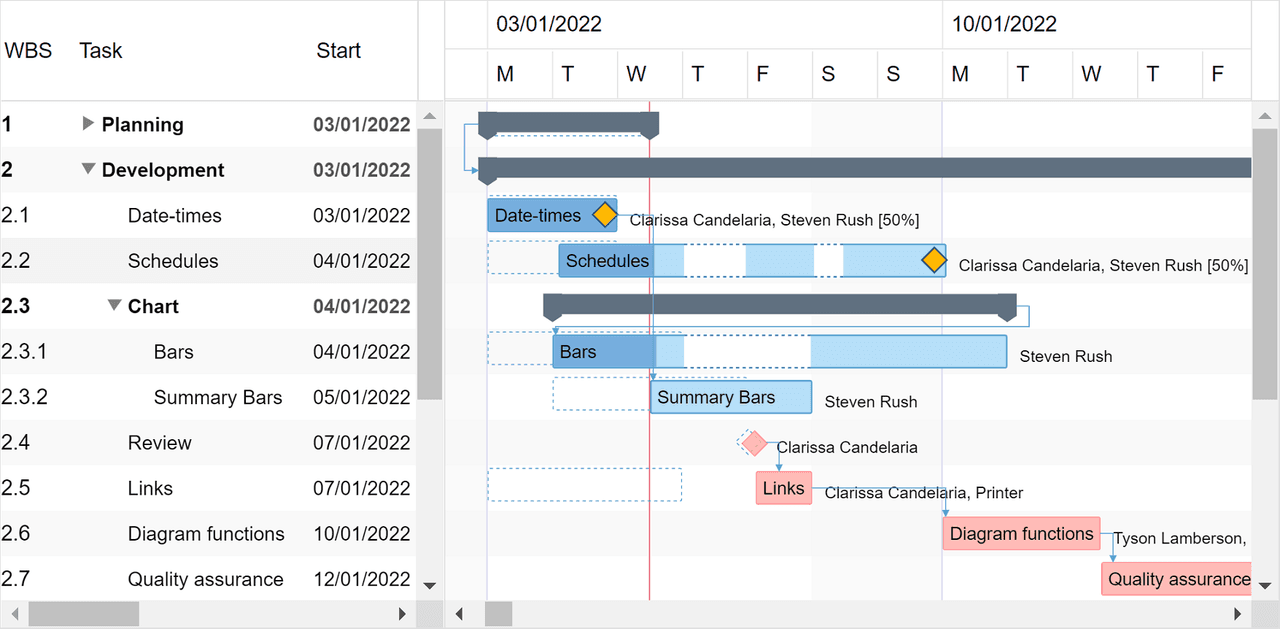Click the Start column header
The width and height of the screenshot is (1280, 629).
point(339,51)
